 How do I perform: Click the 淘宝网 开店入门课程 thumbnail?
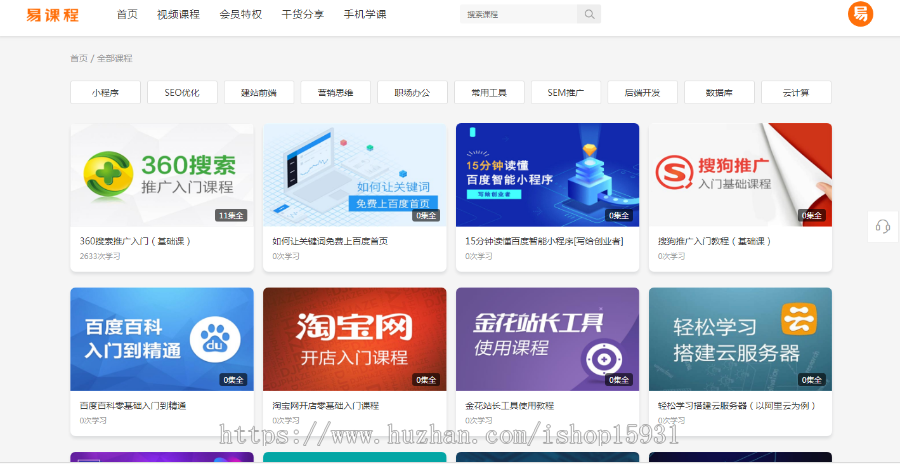pyautogui.click(x=354, y=339)
